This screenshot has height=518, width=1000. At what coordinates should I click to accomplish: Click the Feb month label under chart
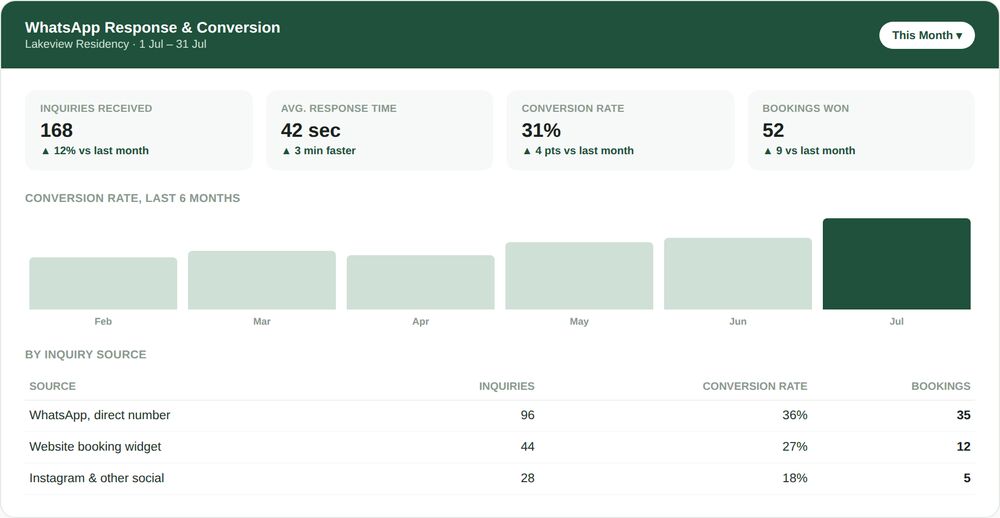click(103, 322)
